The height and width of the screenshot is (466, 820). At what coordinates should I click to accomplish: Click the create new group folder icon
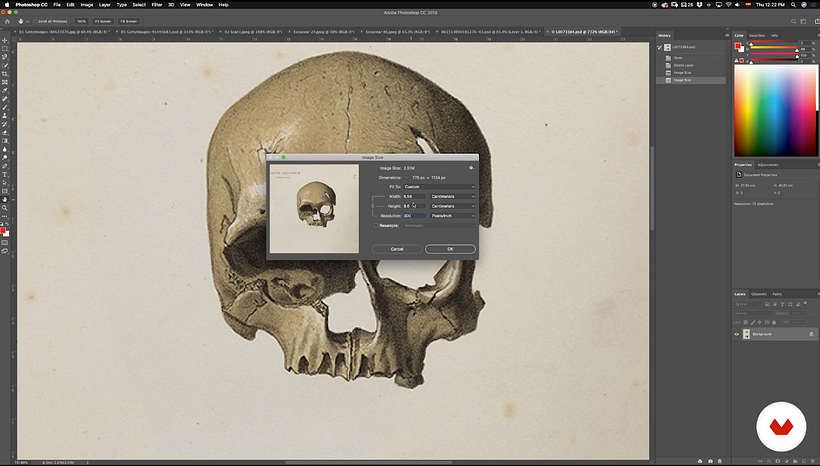click(795, 461)
